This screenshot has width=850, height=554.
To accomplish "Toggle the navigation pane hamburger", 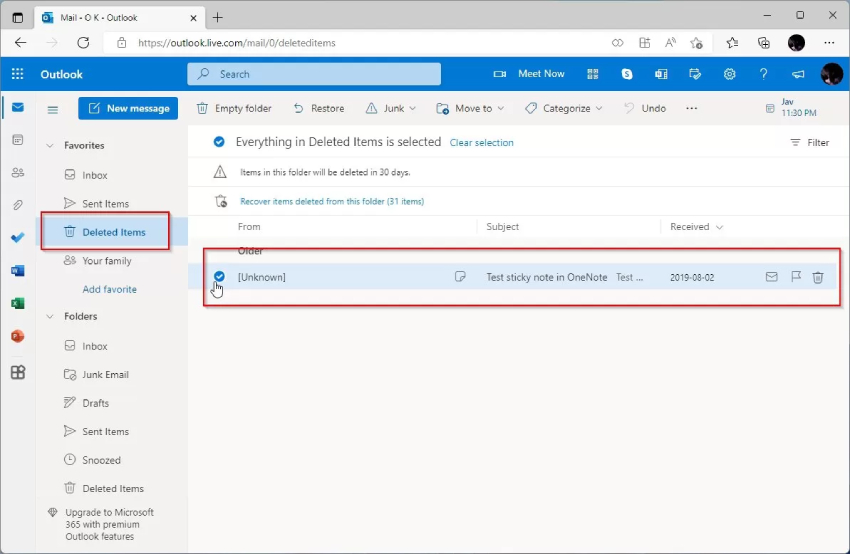I will [53, 109].
